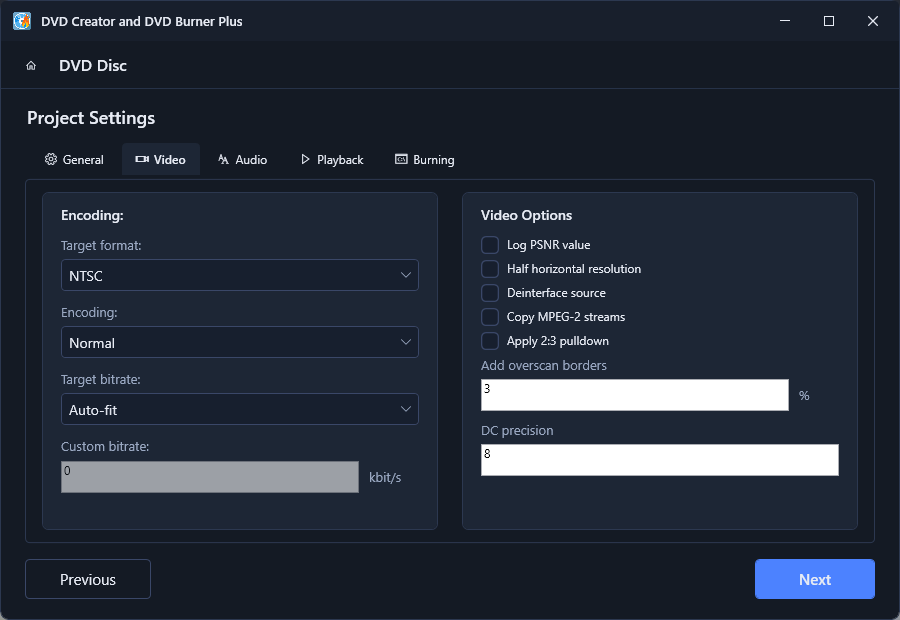Enable Copy MPEG-2 streams checkbox
900x620 pixels.
490,317
